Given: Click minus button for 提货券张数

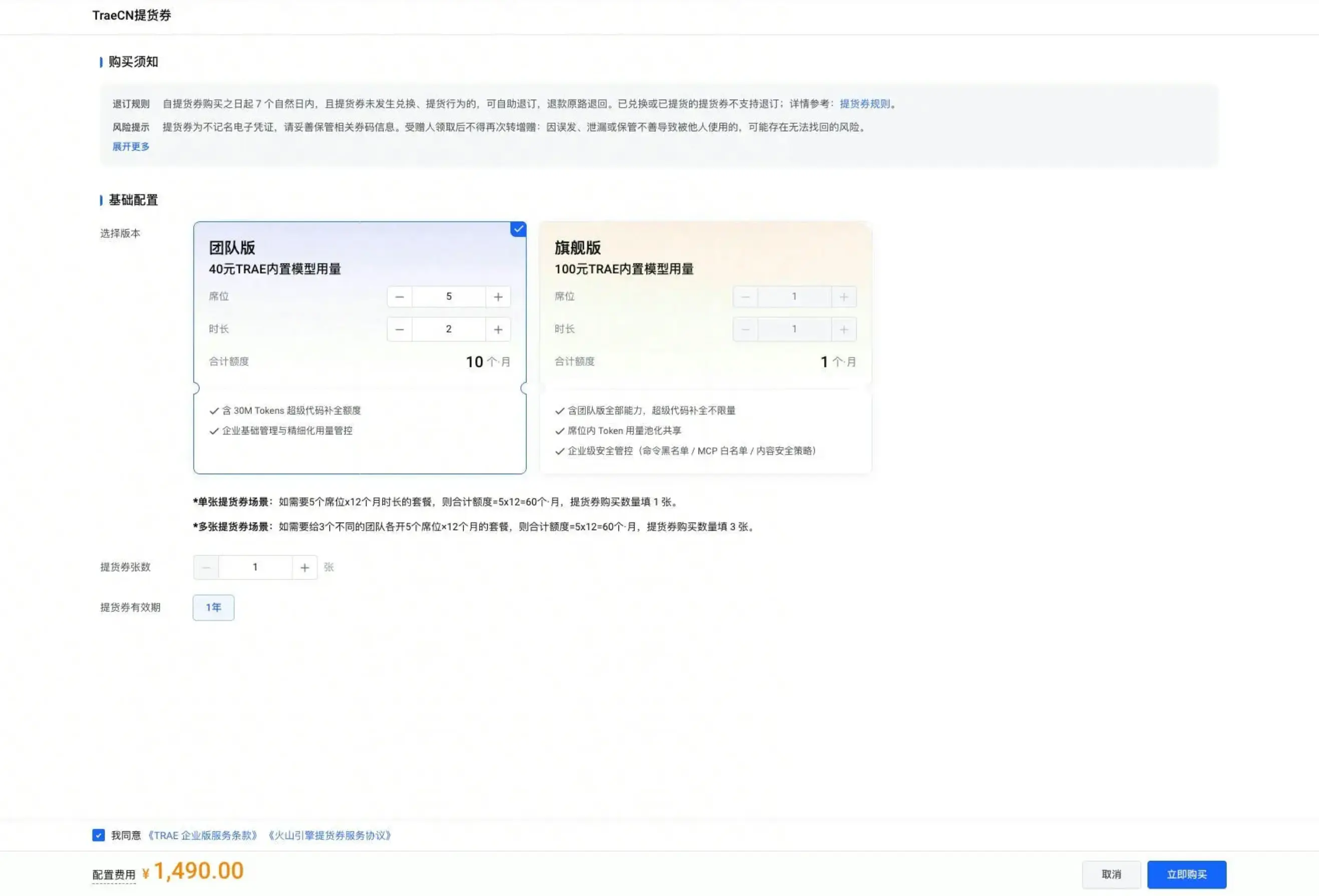Looking at the screenshot, I should click(206, 568).
